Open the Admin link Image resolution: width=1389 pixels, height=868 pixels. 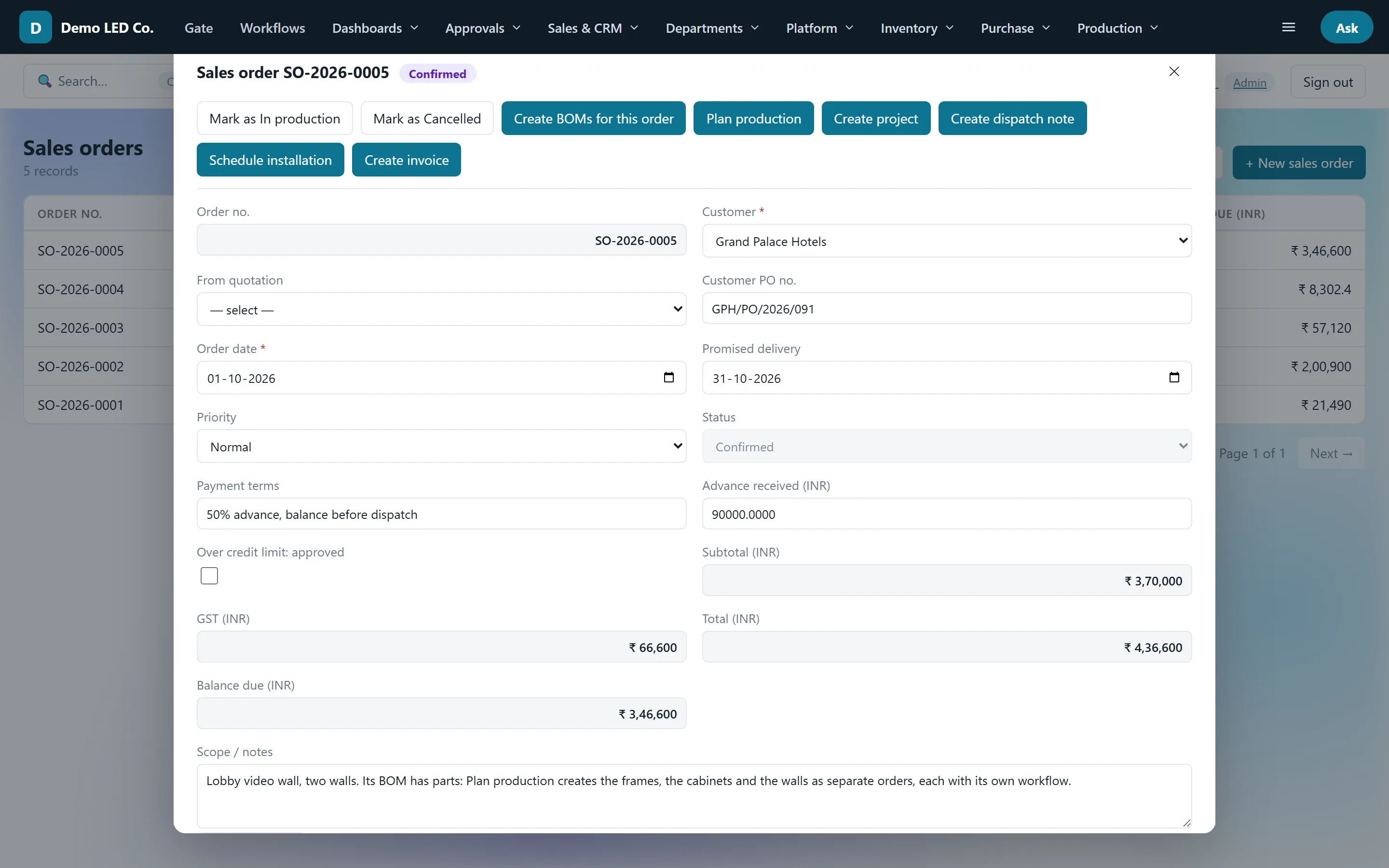(x=1250, y=82)
